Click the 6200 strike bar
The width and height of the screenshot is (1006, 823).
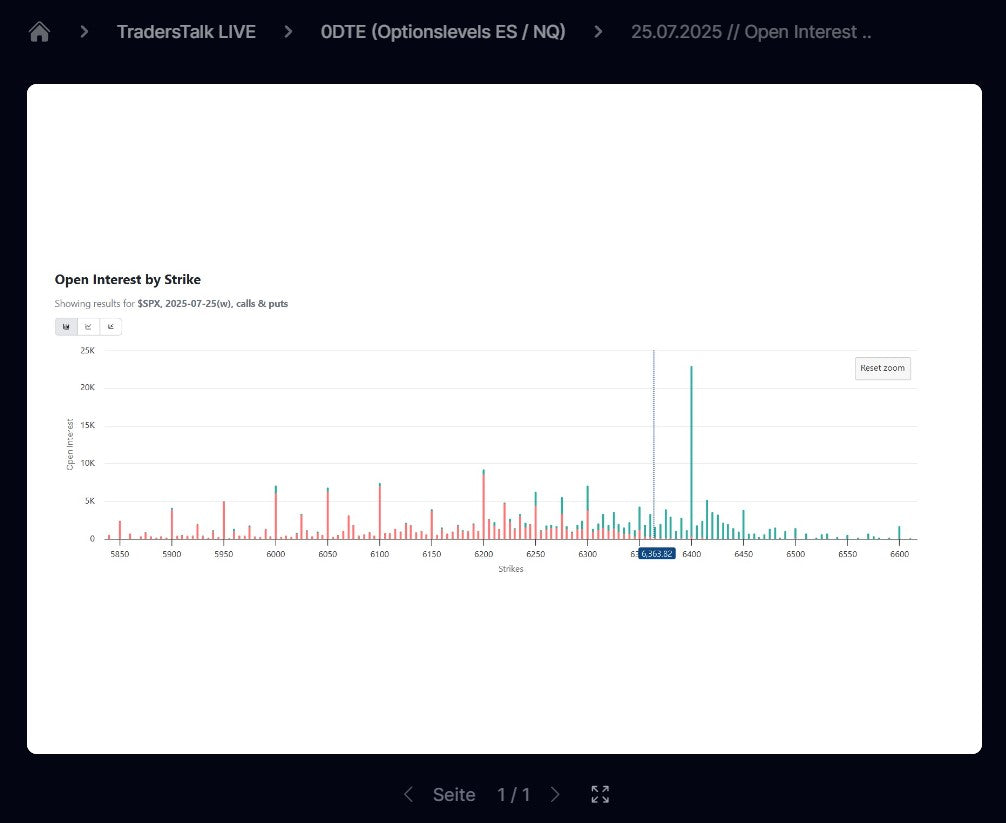point(484,504)
